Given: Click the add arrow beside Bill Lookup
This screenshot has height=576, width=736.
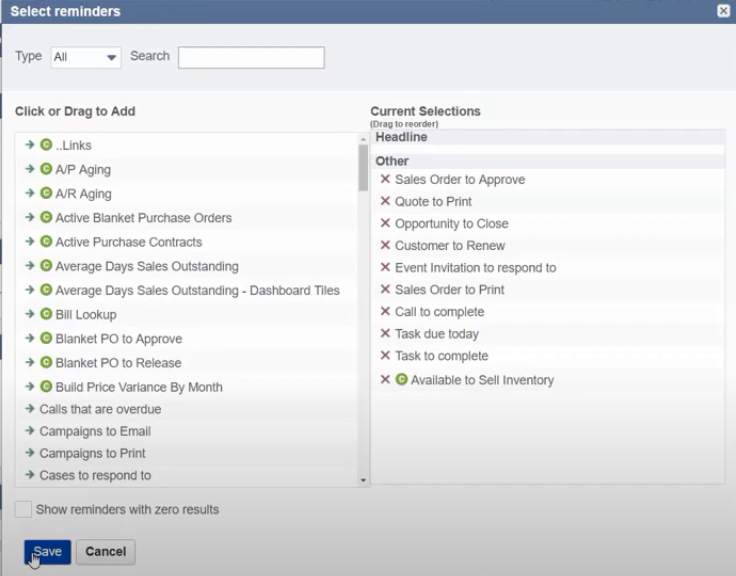Looking at the screenshot, I should click(30, 315).
